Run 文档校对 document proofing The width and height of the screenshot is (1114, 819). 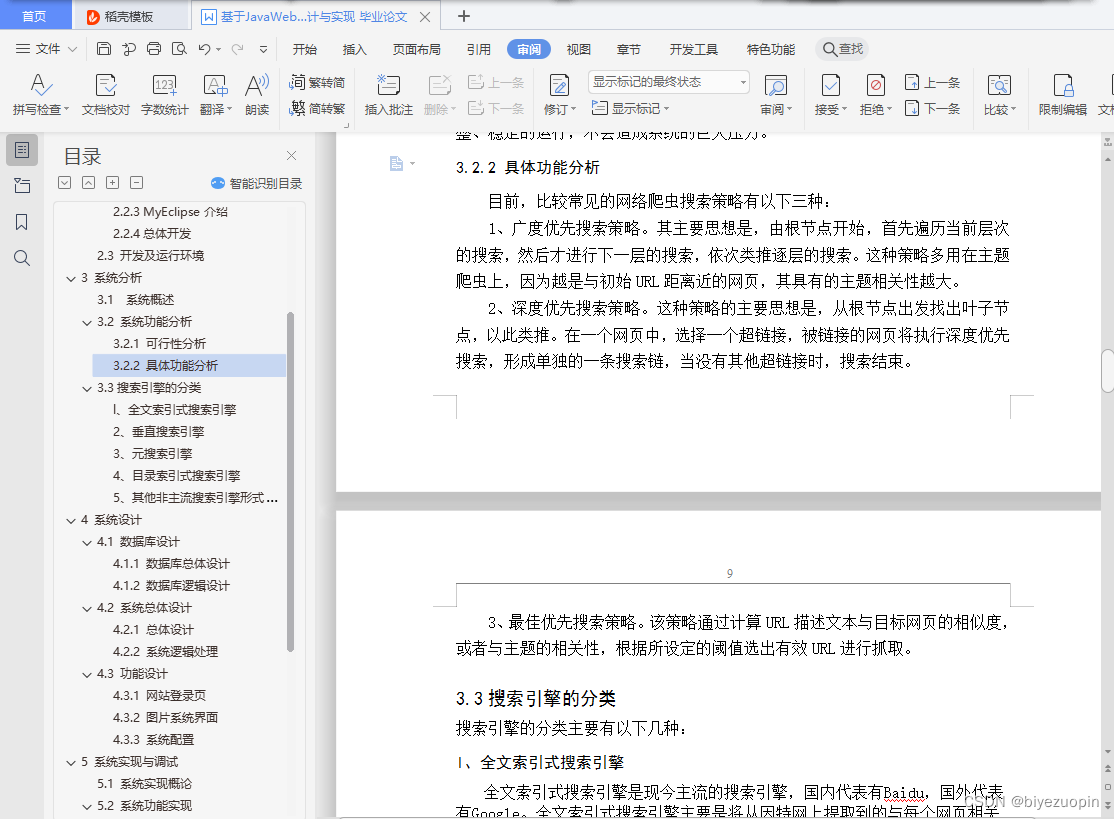click(x=104, y=94)
